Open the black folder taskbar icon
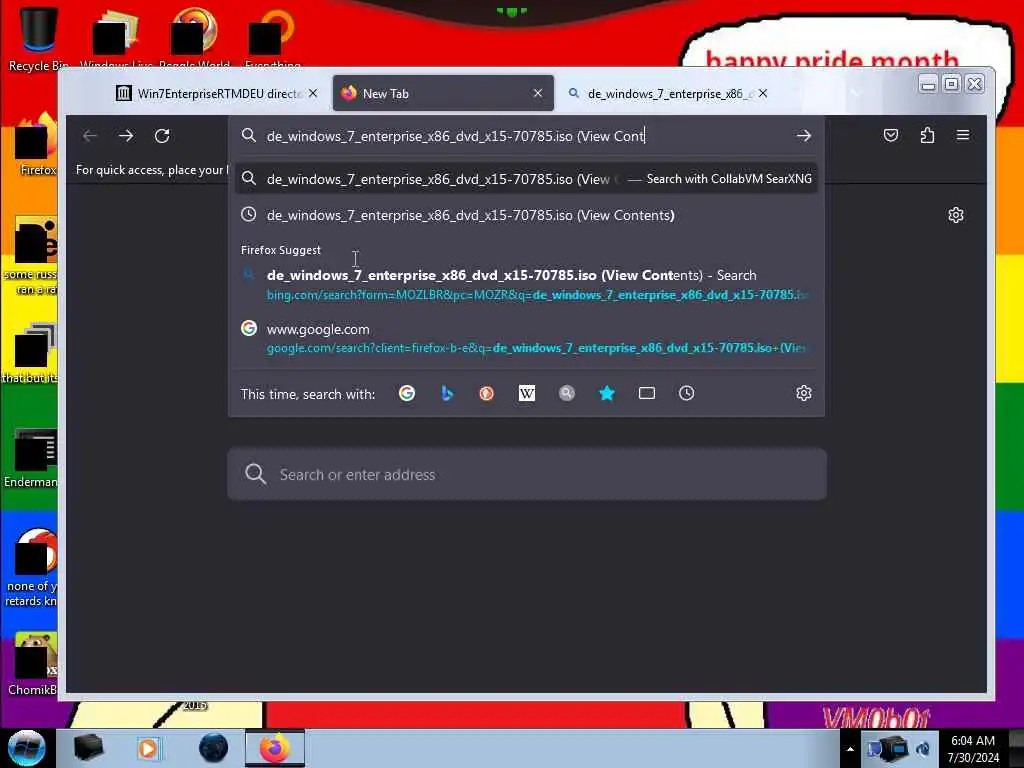1024x768 pixels. point(88,748)
